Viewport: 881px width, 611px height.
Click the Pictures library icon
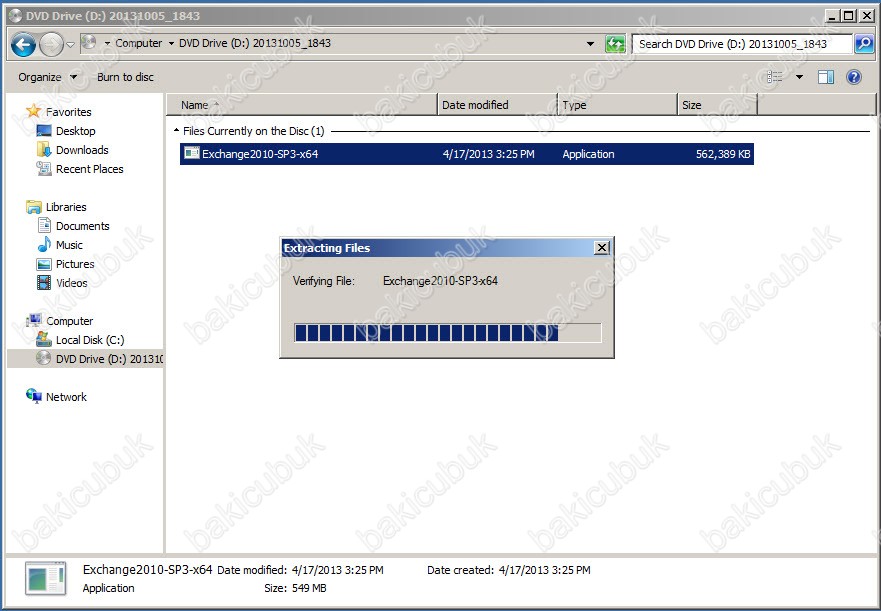pyautogui.click(x=44, y=264)
